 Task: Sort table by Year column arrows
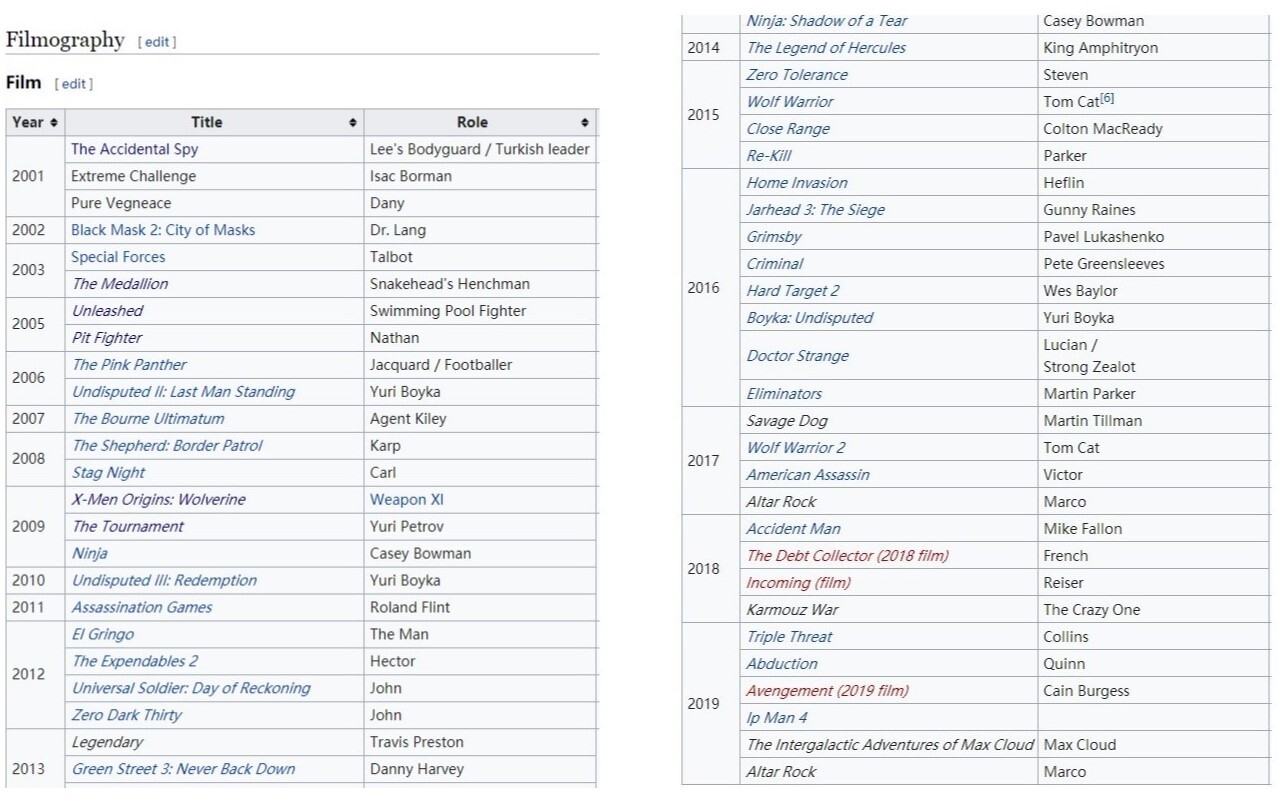[x=53, y=123]
